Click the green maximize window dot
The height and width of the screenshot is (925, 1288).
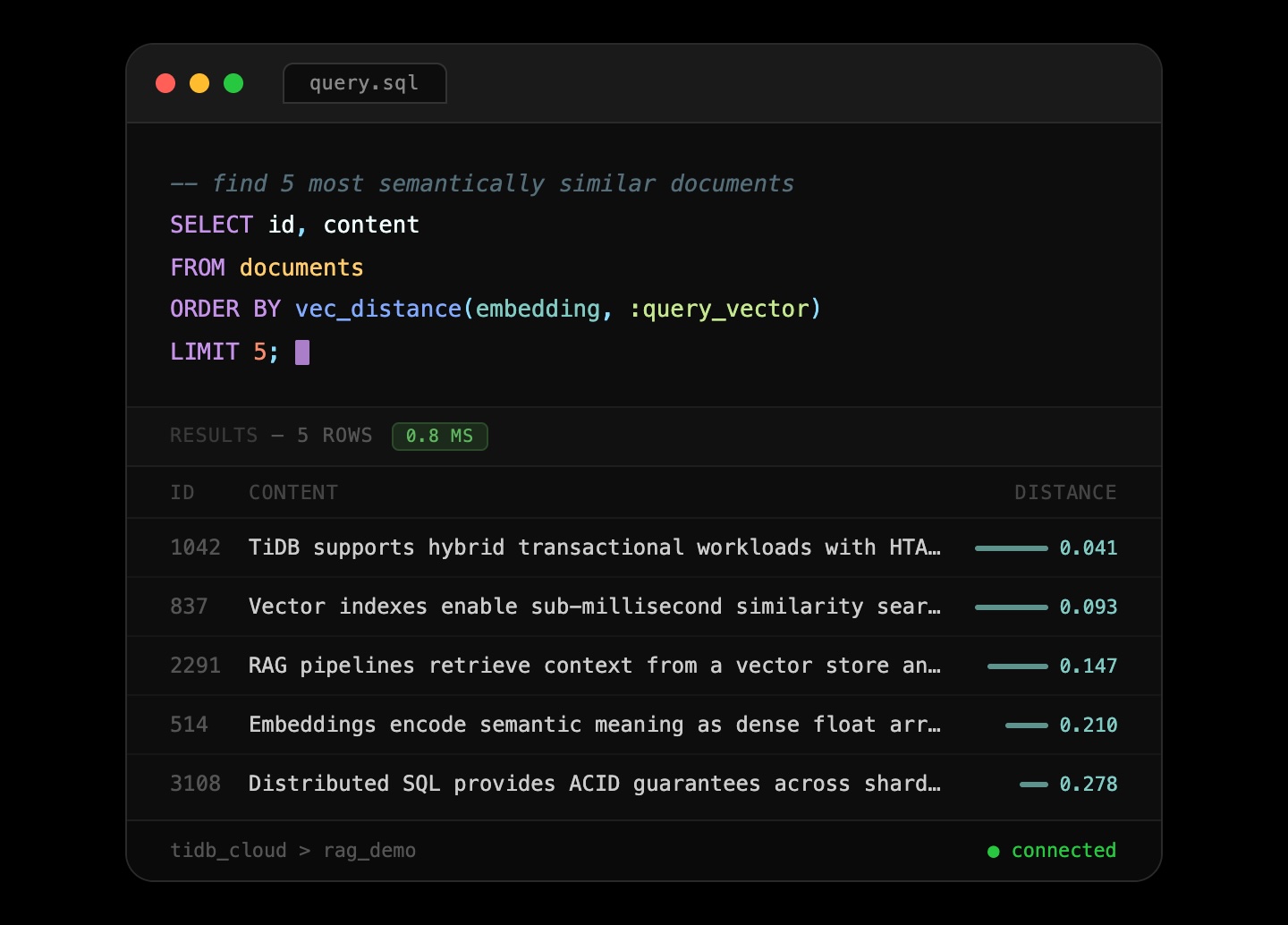coord(233,83)
